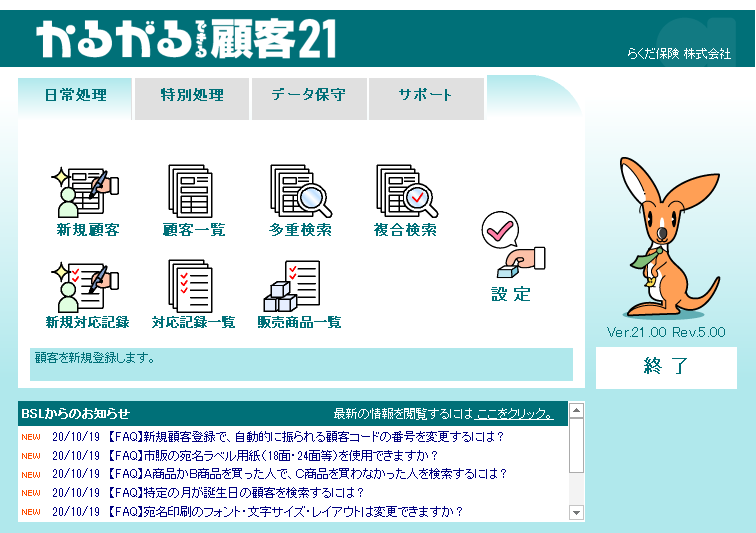Viewport: 756px width, 533px height.
Task: Open the 設定 settings icon
Action: (513, 257)
